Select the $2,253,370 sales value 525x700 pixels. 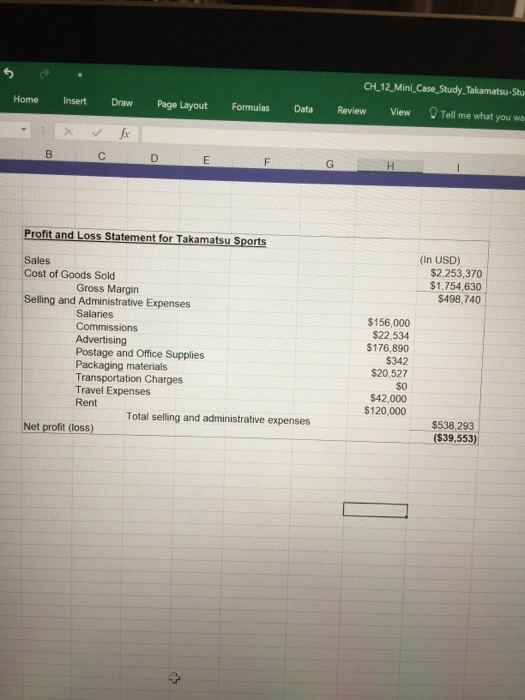pos(456,273)
